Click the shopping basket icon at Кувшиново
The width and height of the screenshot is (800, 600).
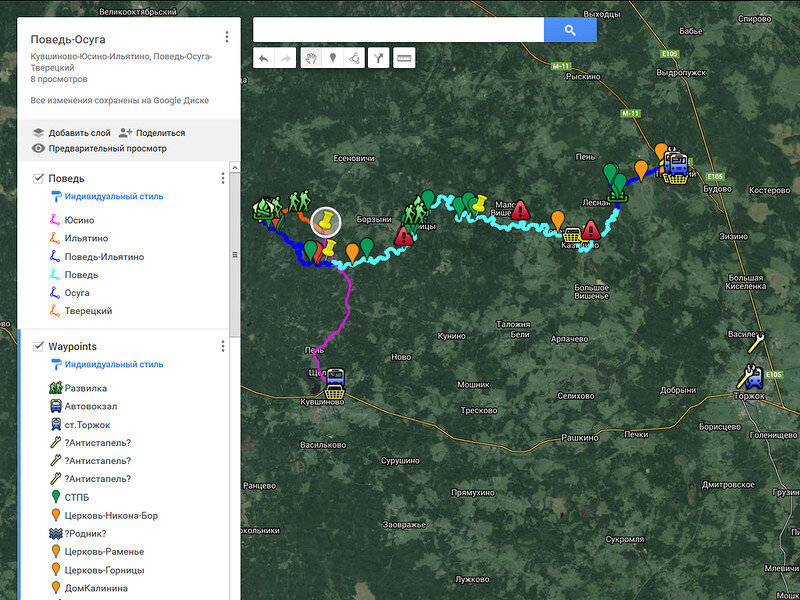click(335, 393)
